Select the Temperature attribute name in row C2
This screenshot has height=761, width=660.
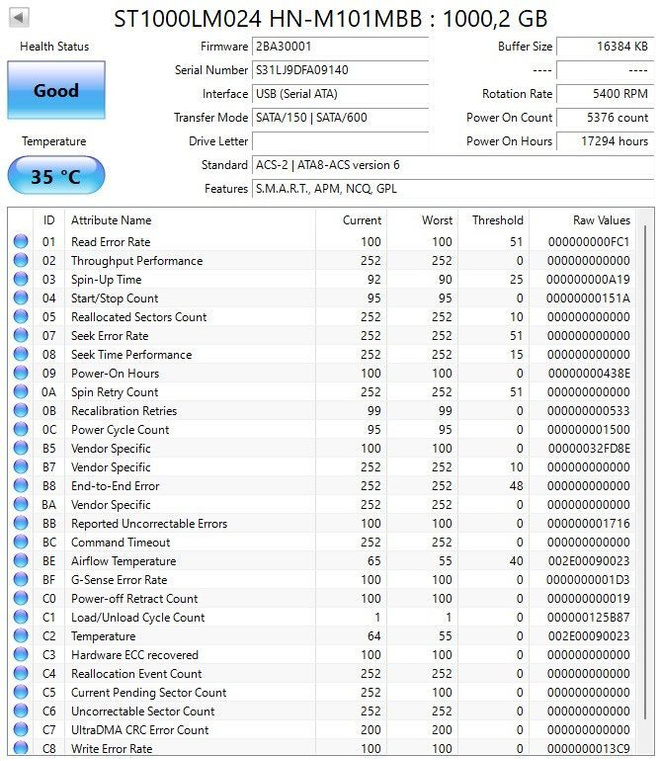103,636
